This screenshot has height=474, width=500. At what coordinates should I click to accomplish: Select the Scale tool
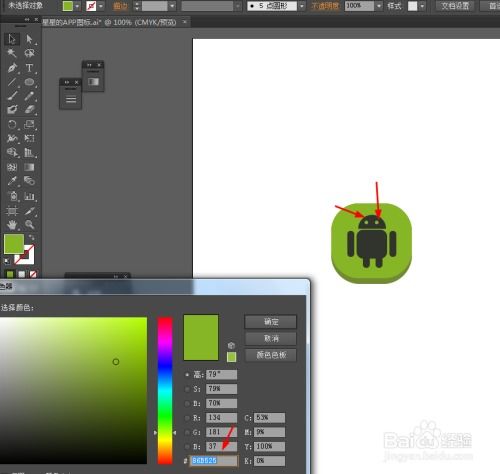(x=29, y=124)
